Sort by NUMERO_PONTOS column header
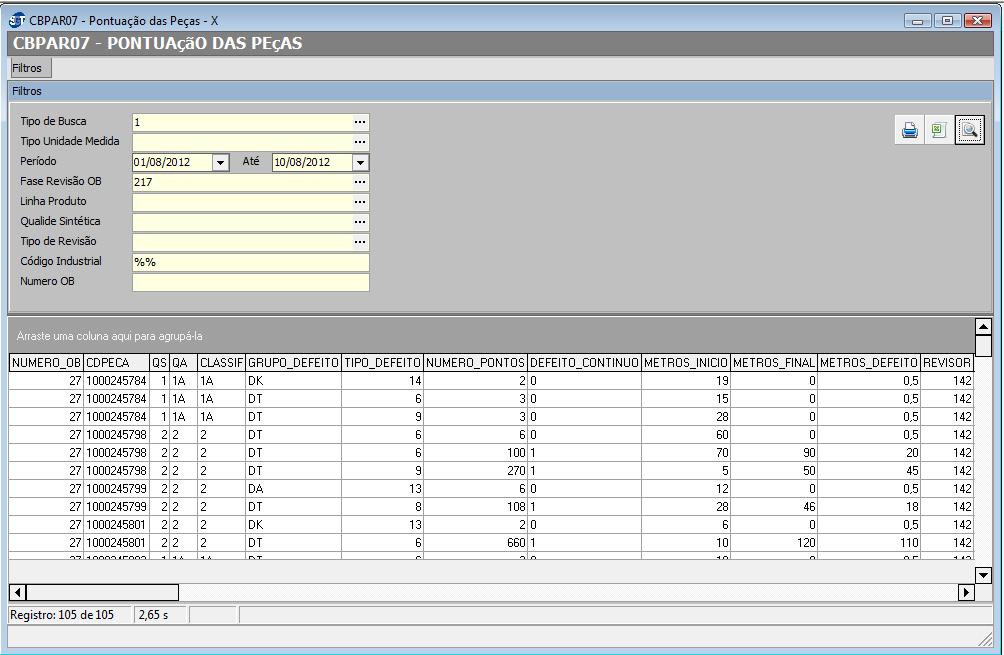 point(475,363)
